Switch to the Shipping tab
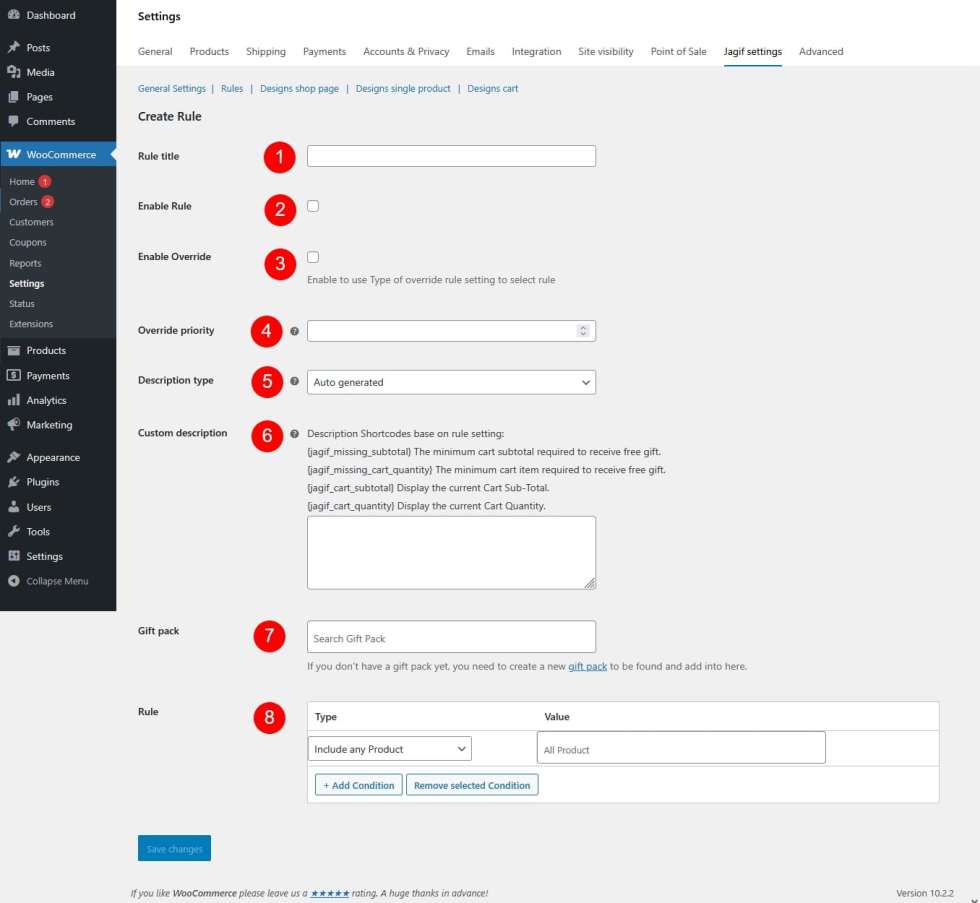 coord(266,51)
